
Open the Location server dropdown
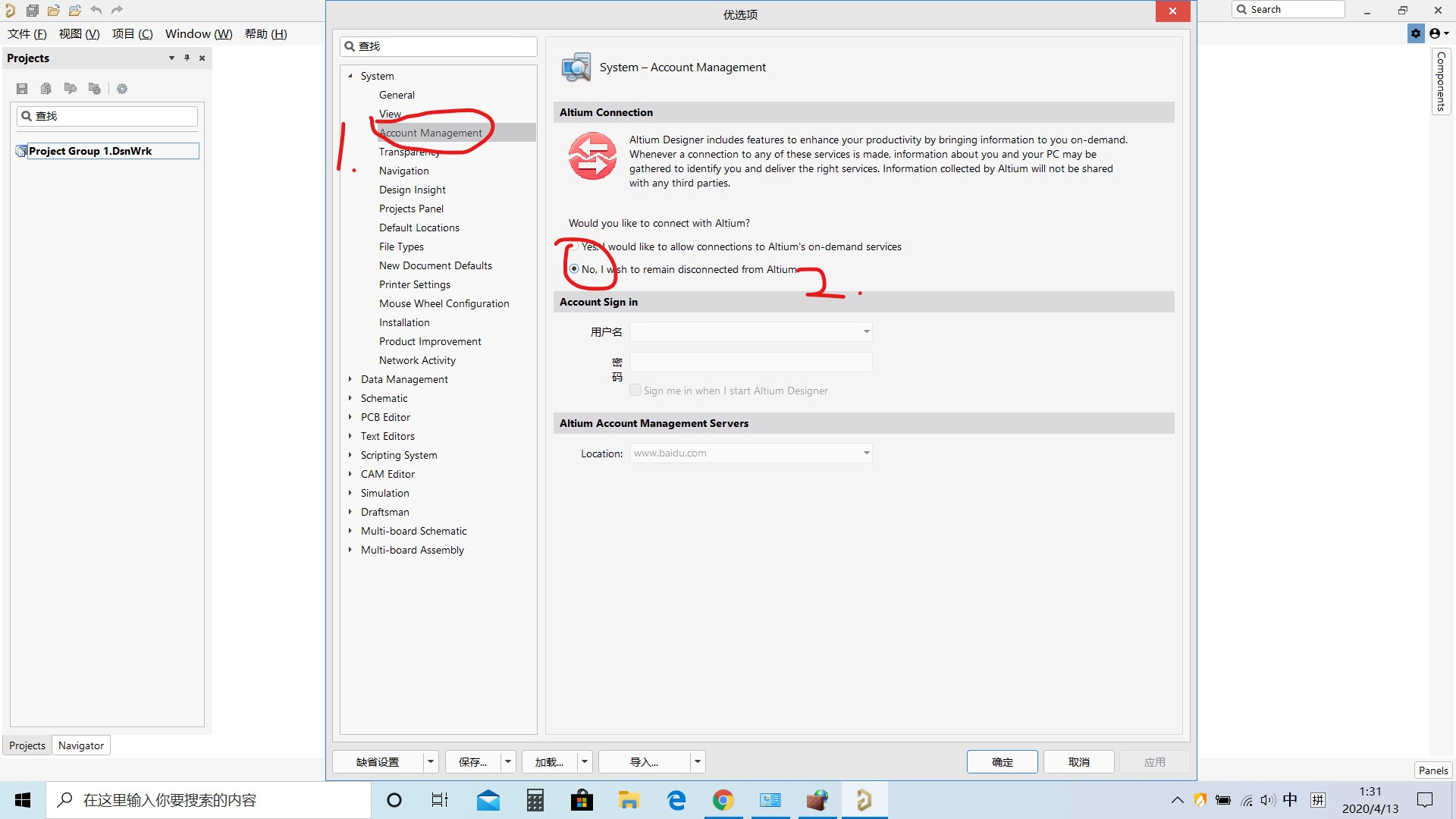pos(866,453)
